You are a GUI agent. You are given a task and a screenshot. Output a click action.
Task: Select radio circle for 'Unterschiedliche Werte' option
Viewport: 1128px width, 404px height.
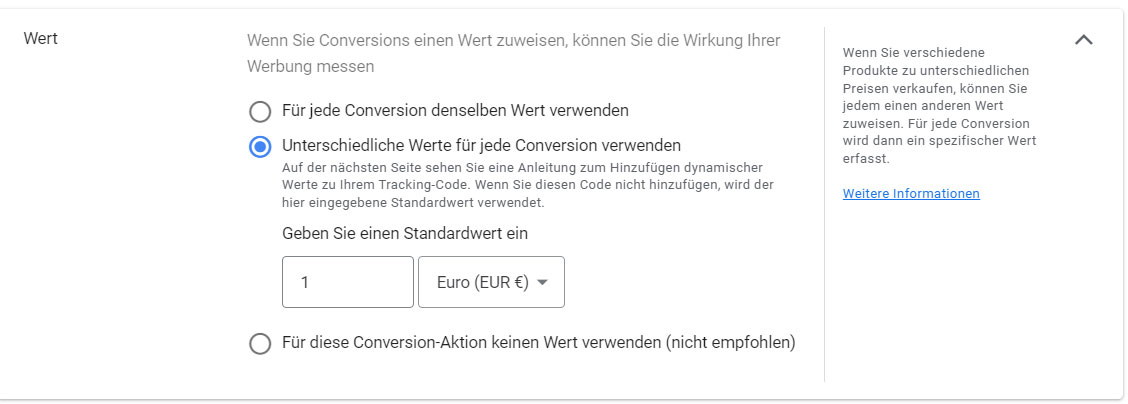[x=260, y=147]
